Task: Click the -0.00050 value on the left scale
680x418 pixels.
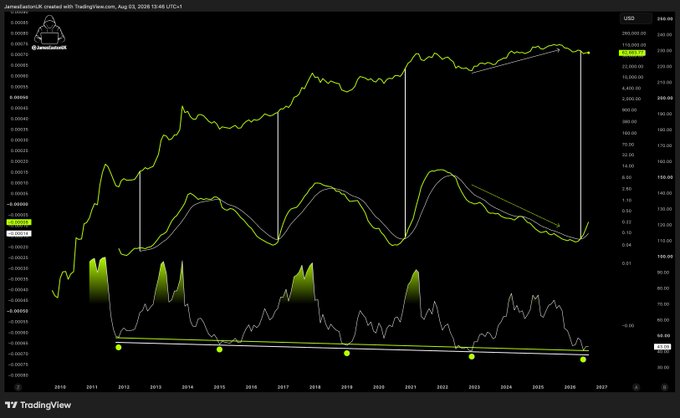Action: (x=18, y=311)
